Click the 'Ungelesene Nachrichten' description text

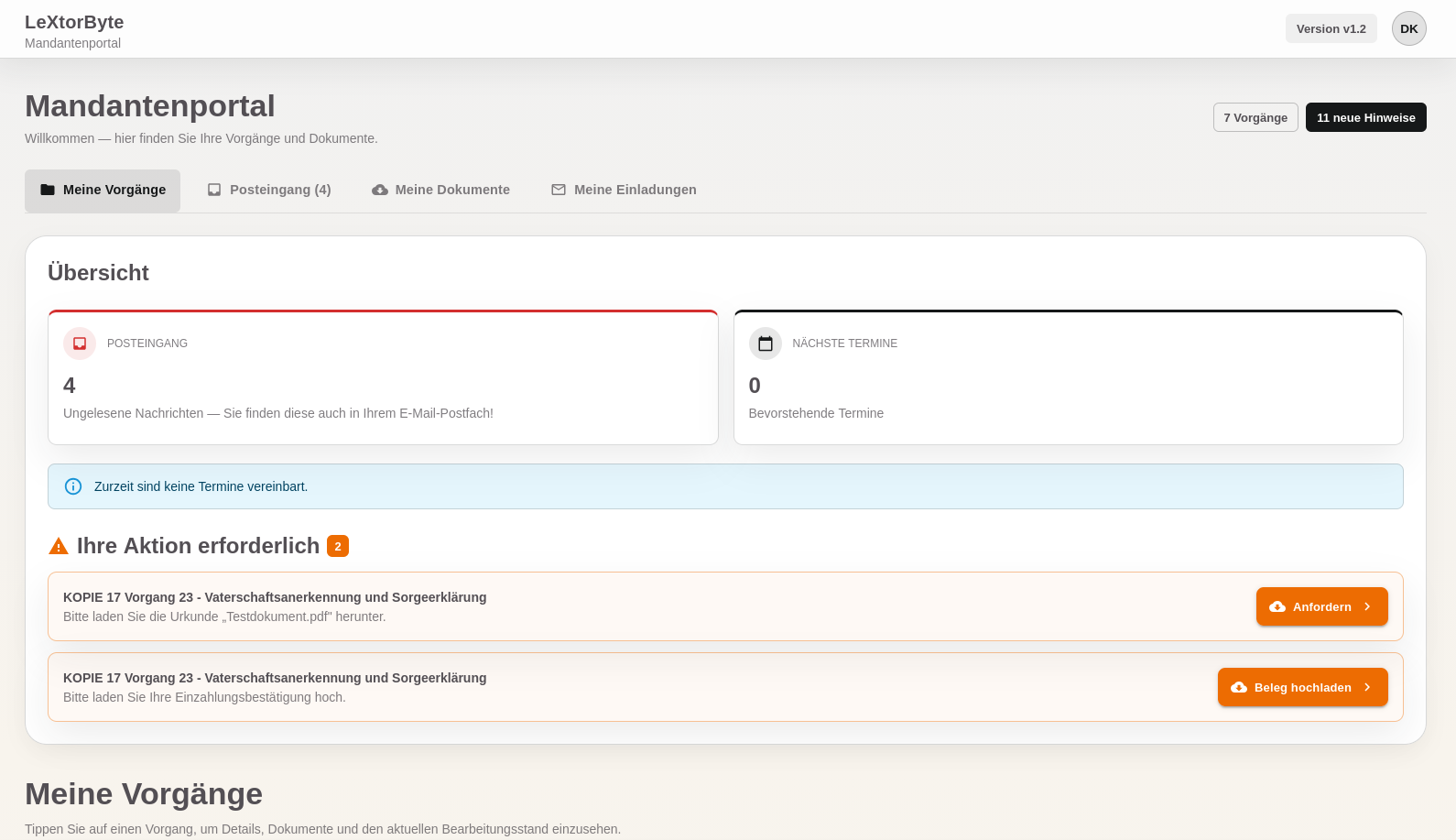278,413
